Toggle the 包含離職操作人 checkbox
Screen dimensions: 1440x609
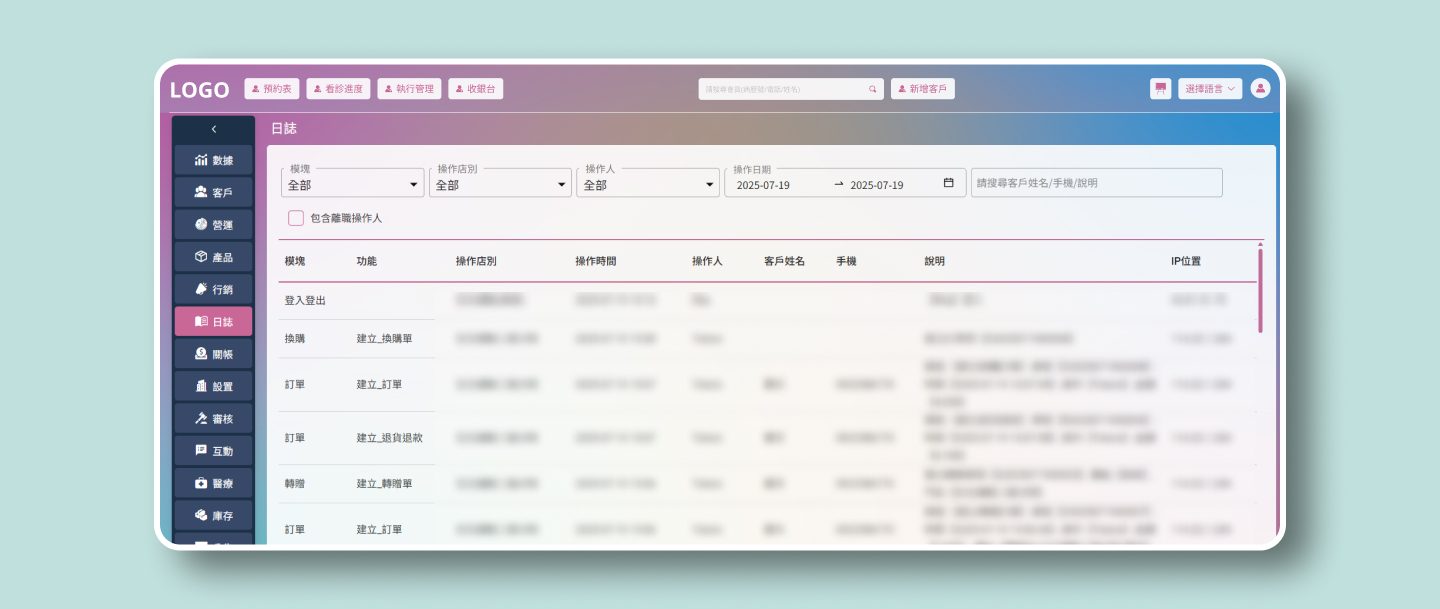[x=296, y=218]
